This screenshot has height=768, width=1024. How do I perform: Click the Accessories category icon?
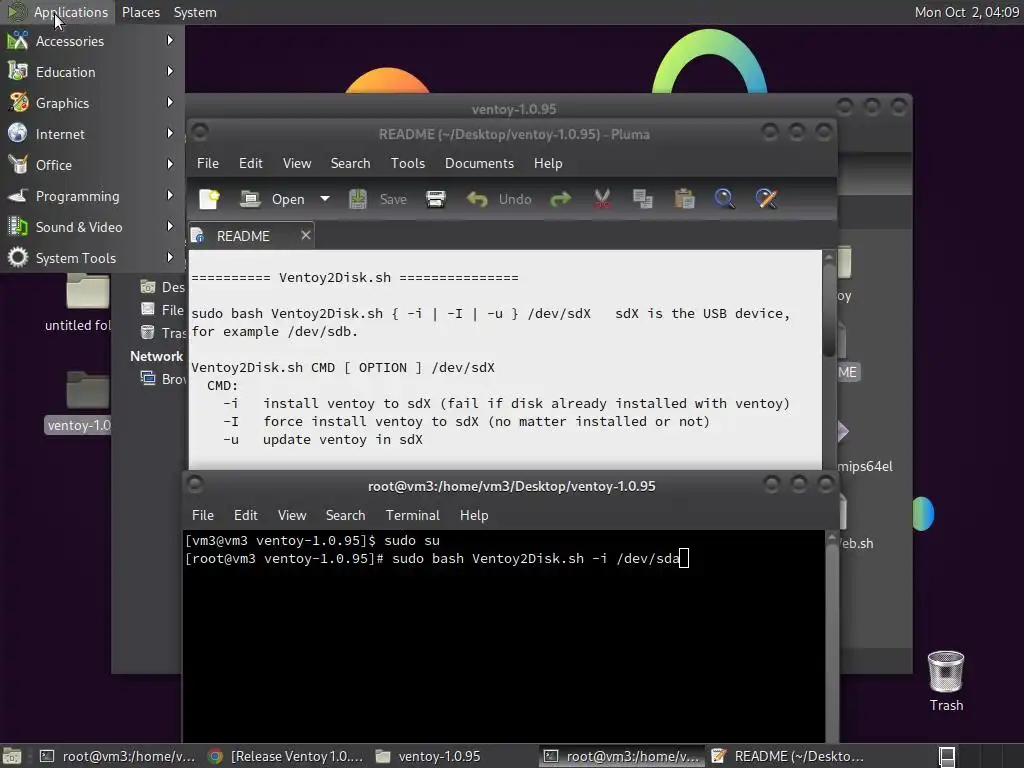18,40
